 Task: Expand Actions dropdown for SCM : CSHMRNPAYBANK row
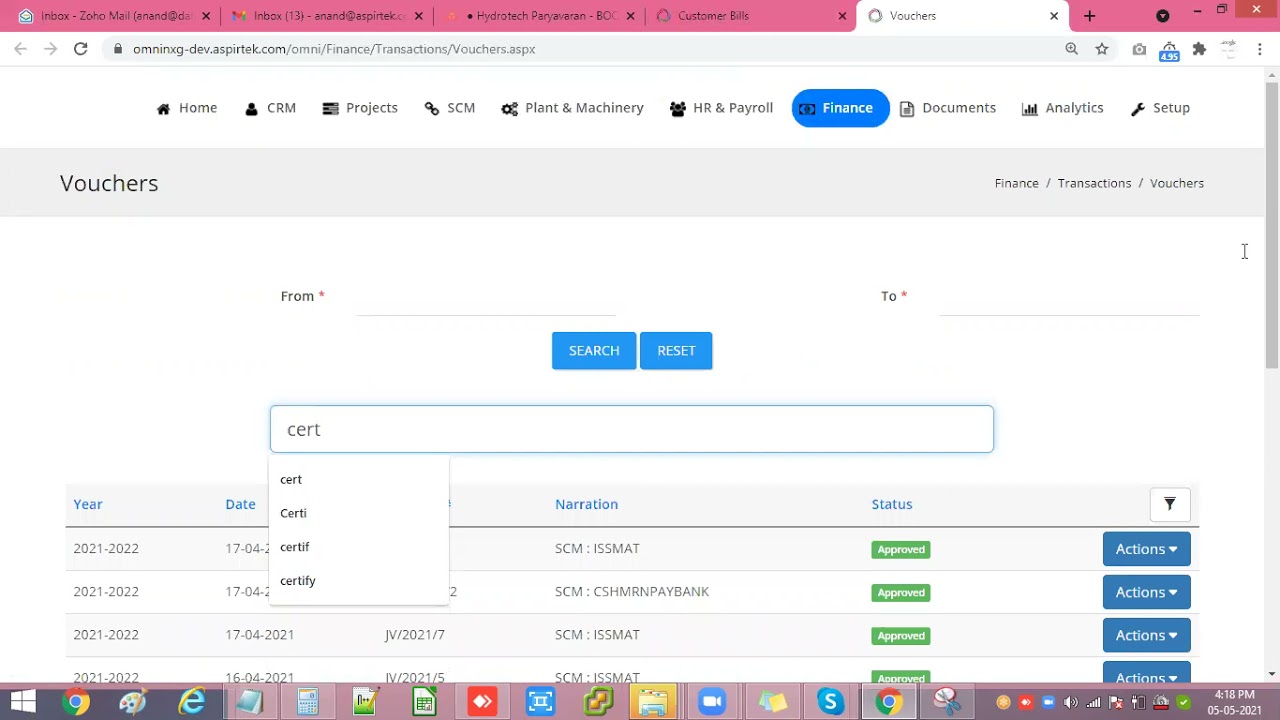[1146, 592]
